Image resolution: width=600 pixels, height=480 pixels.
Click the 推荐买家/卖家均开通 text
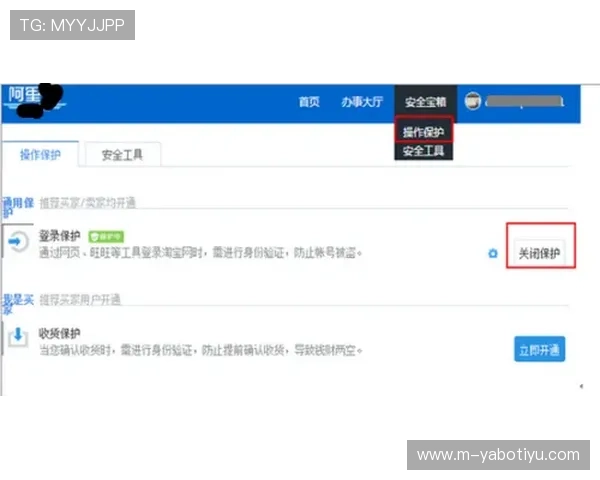pyautogui.click(x=88, y=202)
